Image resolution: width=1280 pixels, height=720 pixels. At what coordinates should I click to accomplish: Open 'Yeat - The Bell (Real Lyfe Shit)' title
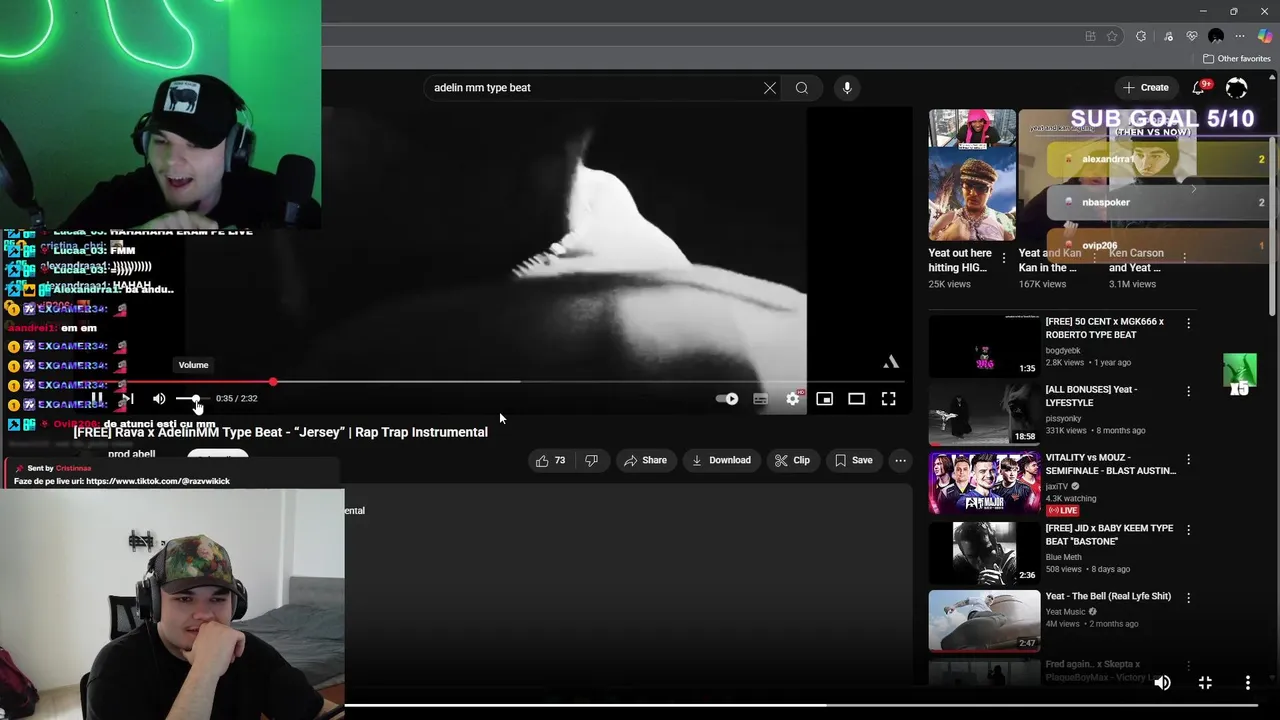[x=1108, y=596]
